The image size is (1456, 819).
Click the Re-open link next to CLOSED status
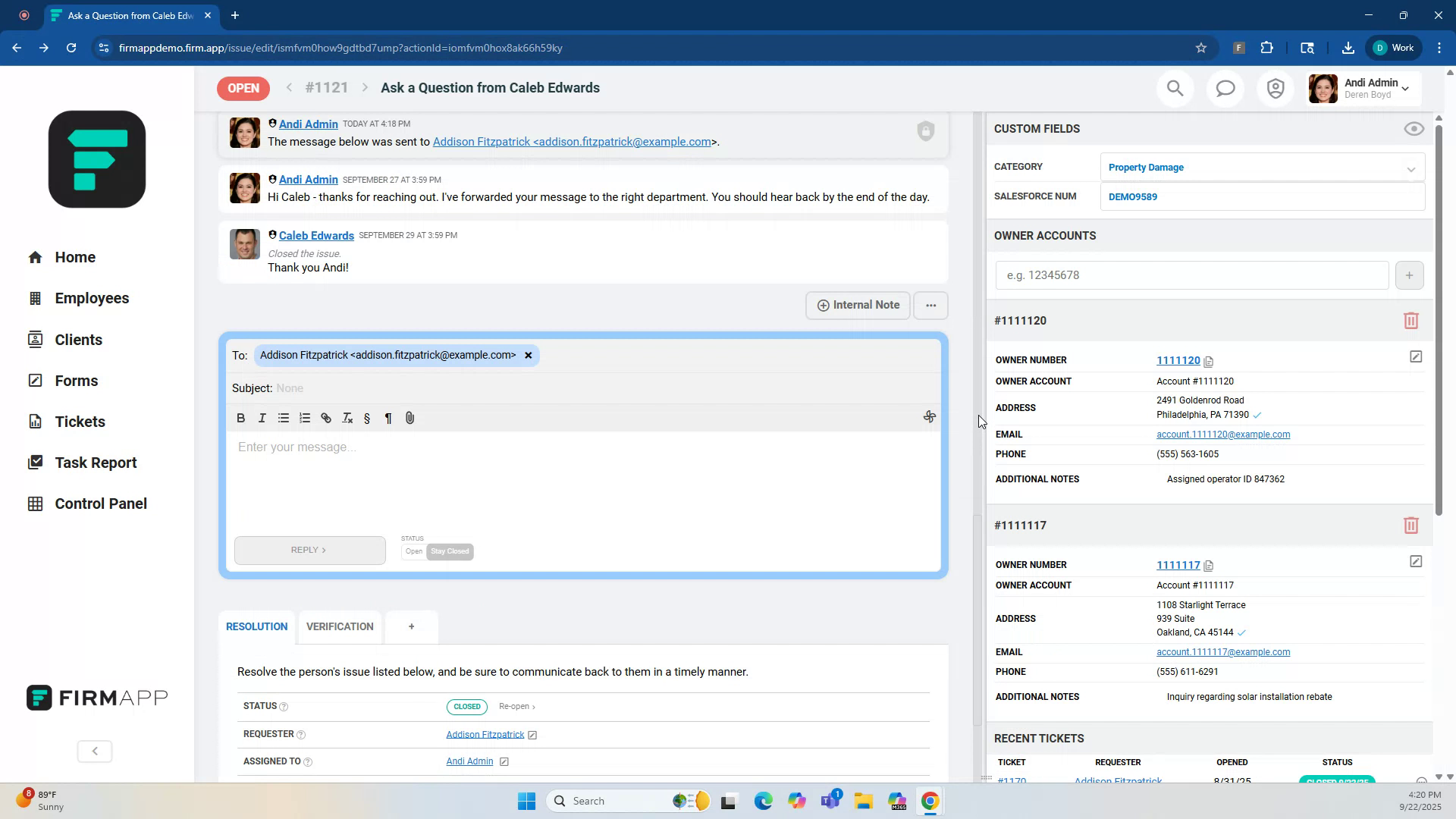(515, 706)
